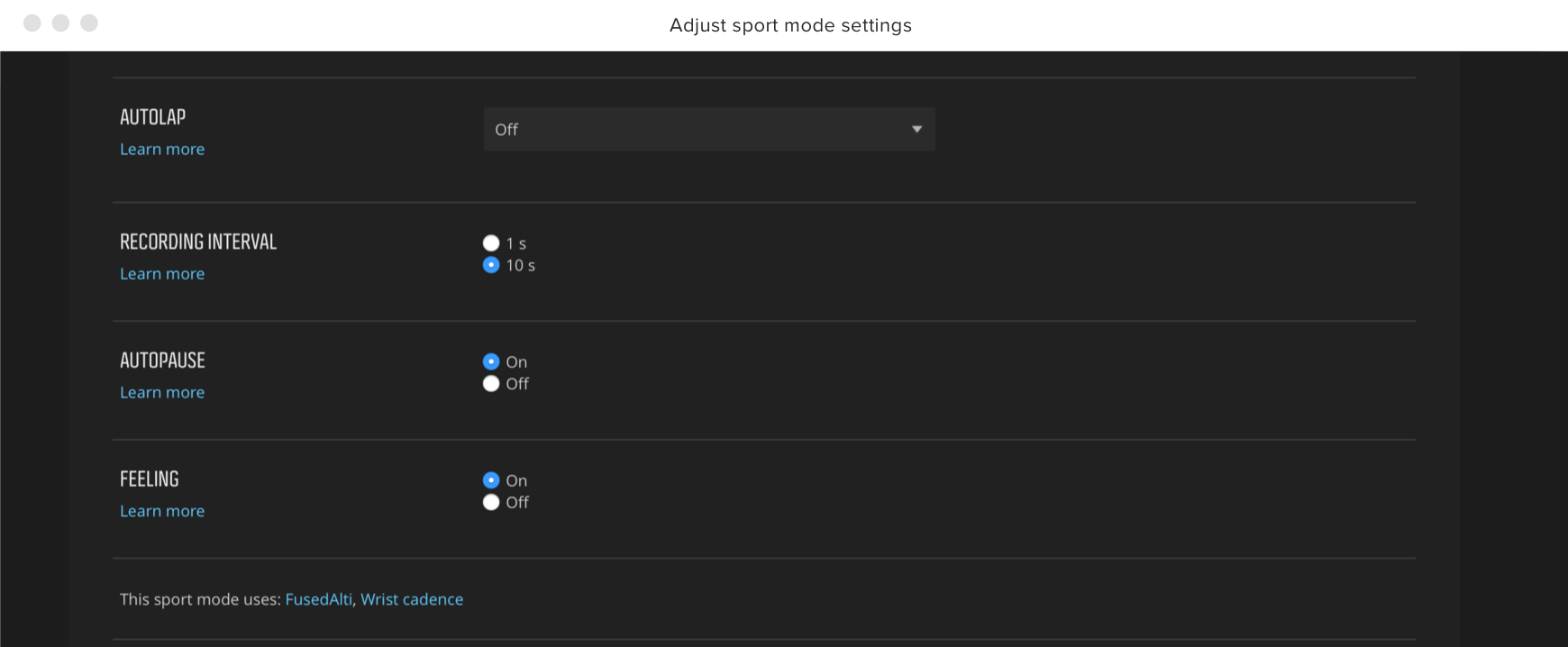Turn Autopause On

click(x=491, y=361)
